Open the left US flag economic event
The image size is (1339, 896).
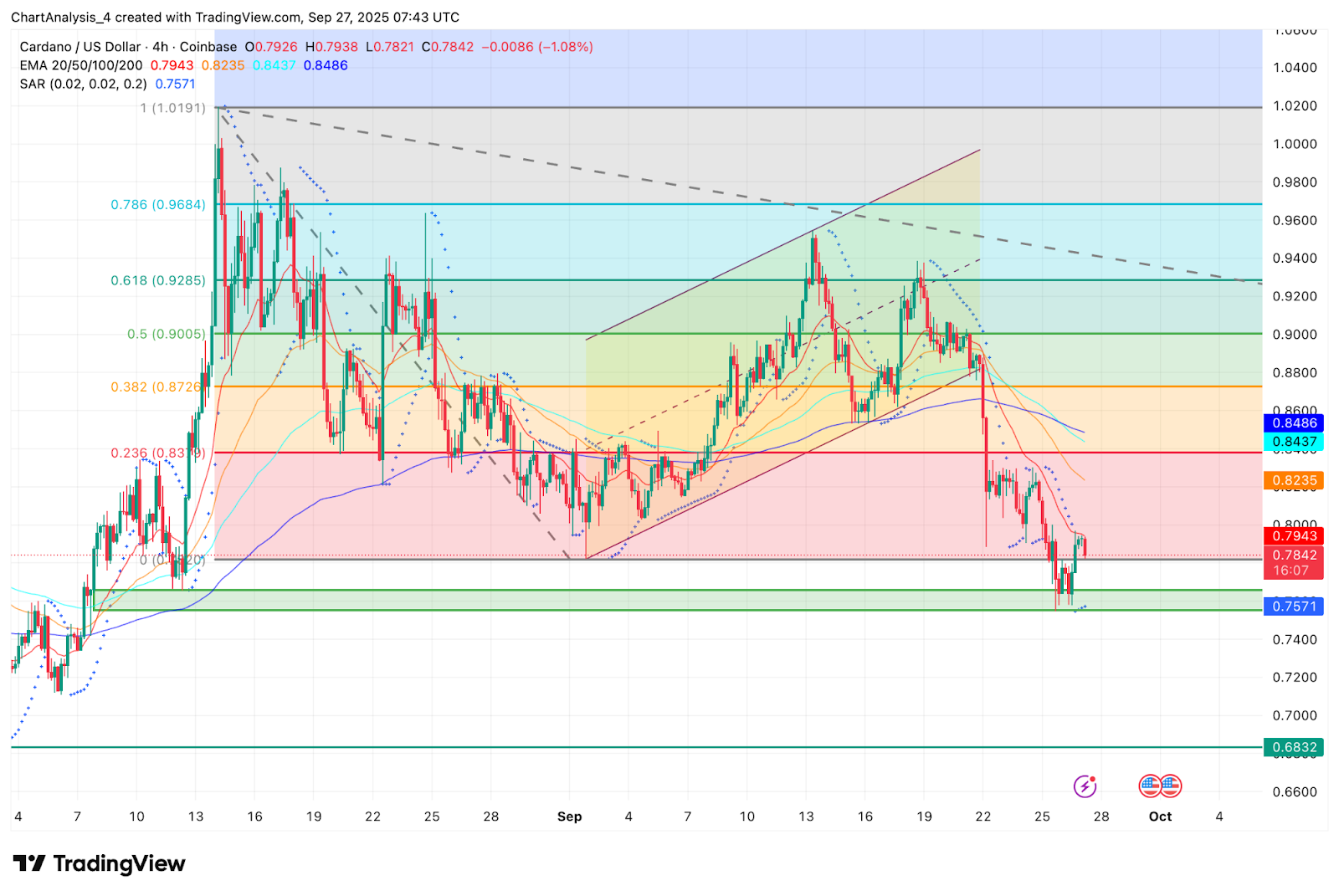pos(1150,786)
